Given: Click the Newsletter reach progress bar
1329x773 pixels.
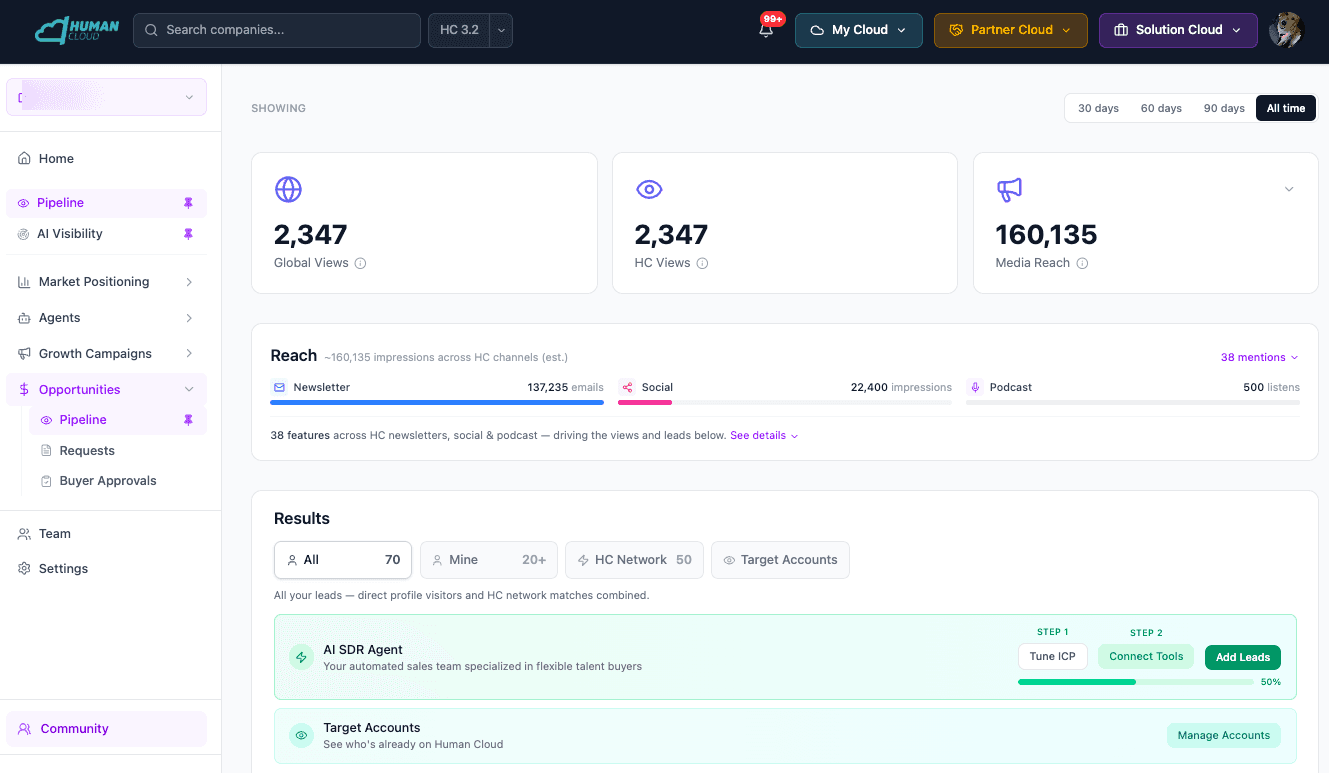Looking at the screenshot, I should click(x=437, y=402).
